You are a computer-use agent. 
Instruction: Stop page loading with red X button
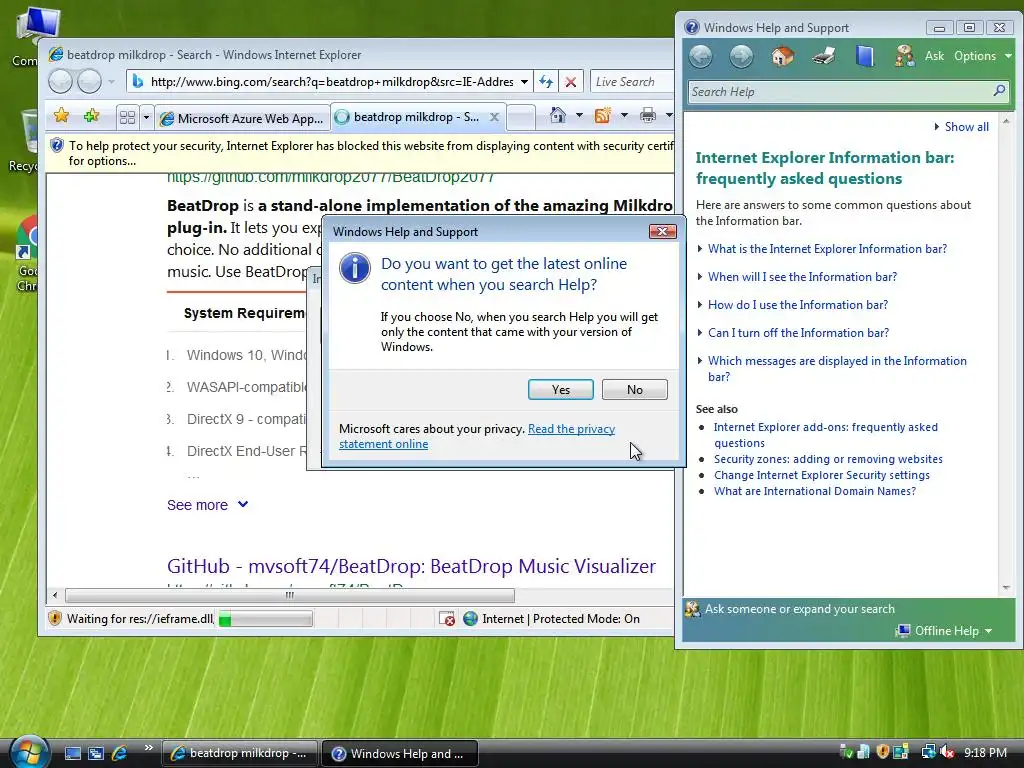pyautogui.click(x=571, y=82)
